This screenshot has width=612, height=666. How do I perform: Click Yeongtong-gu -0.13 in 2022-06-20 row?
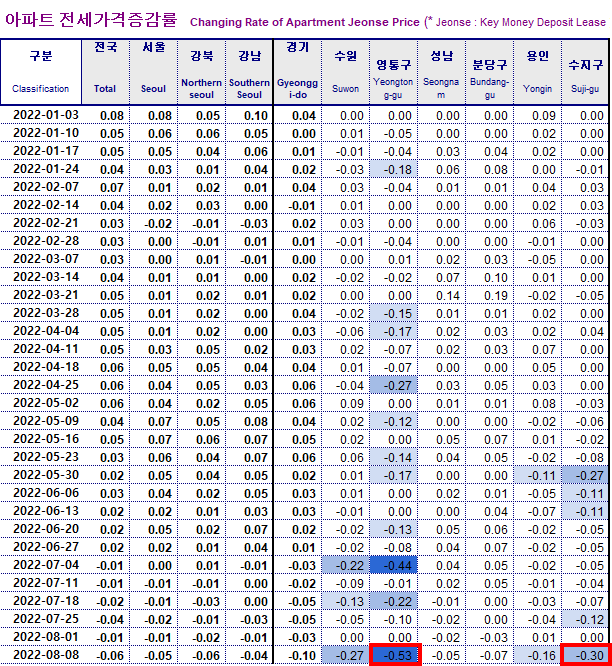point(393,529)
